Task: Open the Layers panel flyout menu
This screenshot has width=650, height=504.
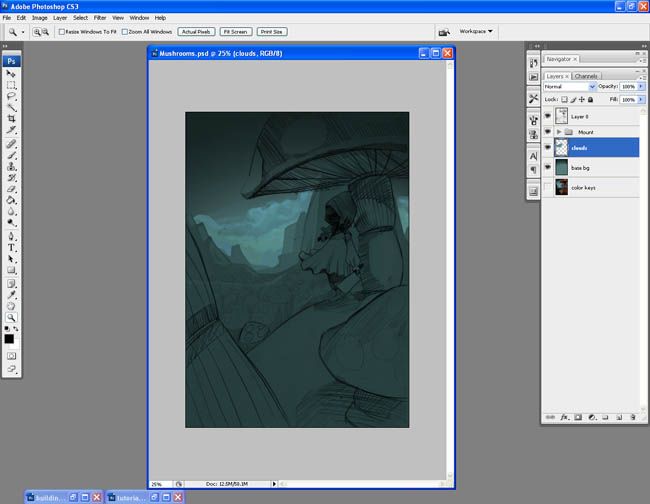Action: 642,77
